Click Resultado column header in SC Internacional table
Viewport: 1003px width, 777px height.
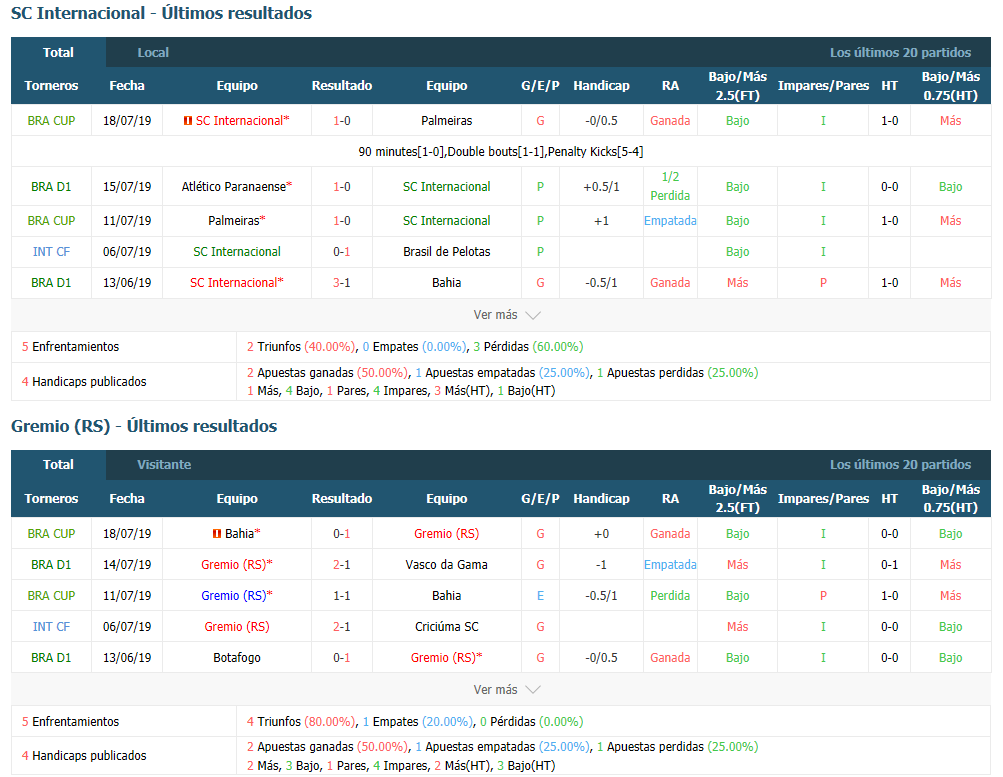(x=342, y=86)
